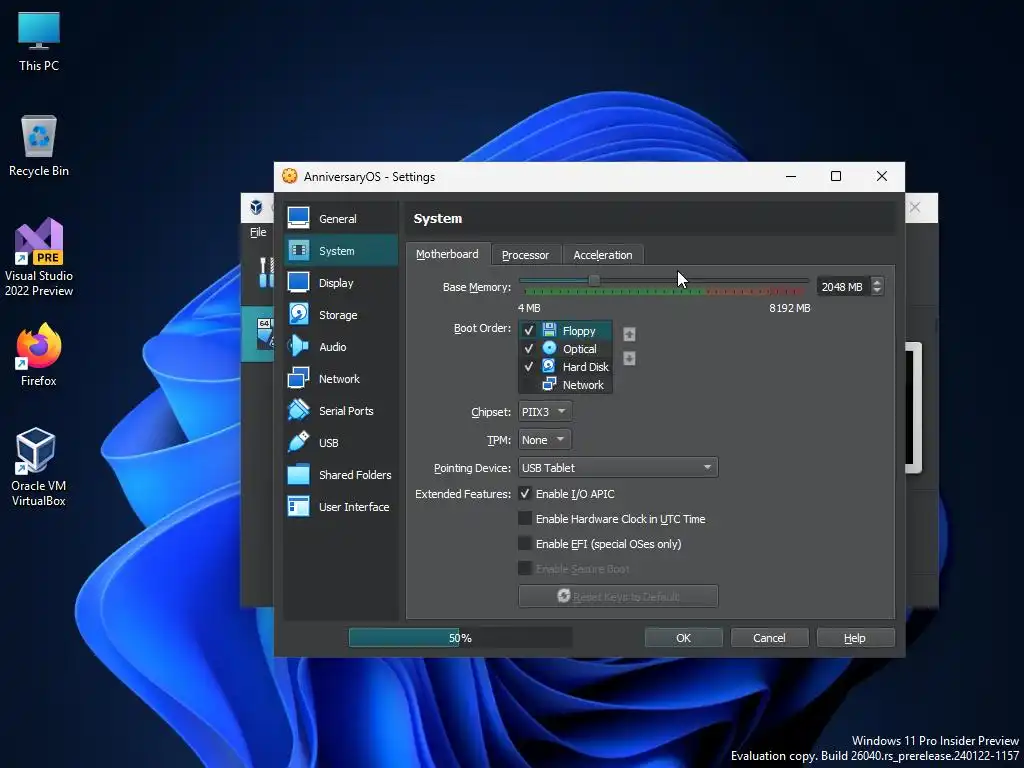Uncheck Optical in boot order

click(x=529, y=349)
